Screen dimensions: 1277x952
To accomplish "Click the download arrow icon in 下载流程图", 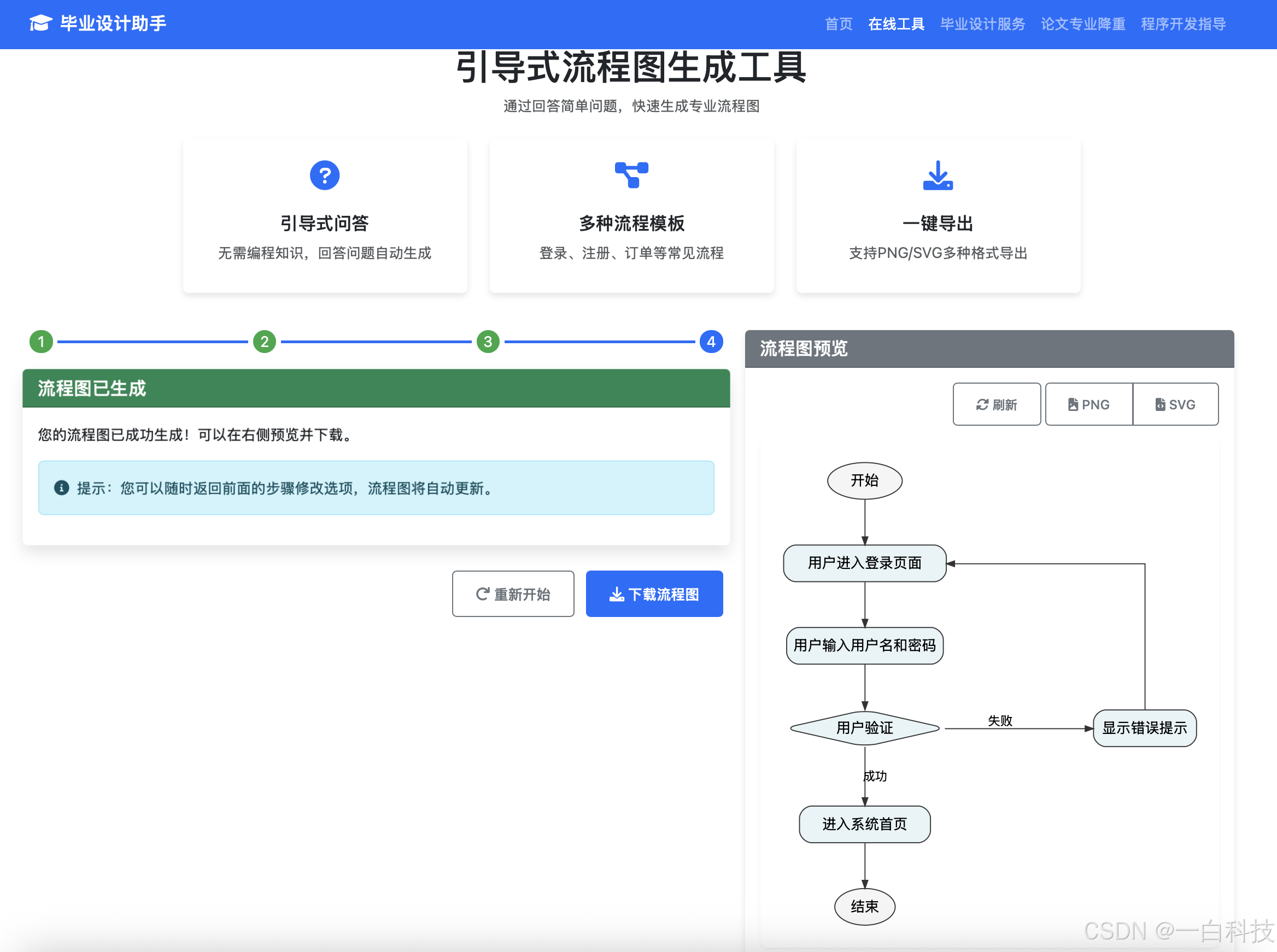I will pos(616,593).
